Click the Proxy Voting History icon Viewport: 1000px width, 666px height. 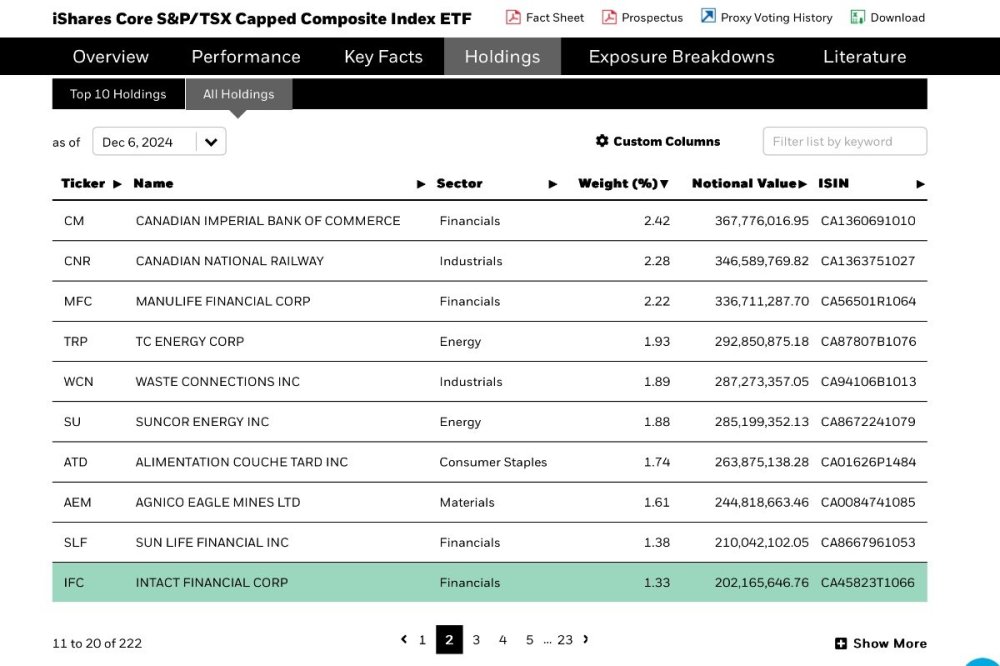tap(708, 16)
